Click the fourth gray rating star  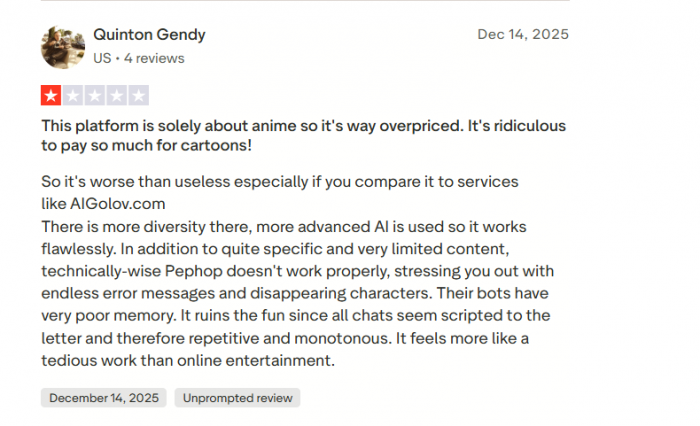tap(116, 96)
